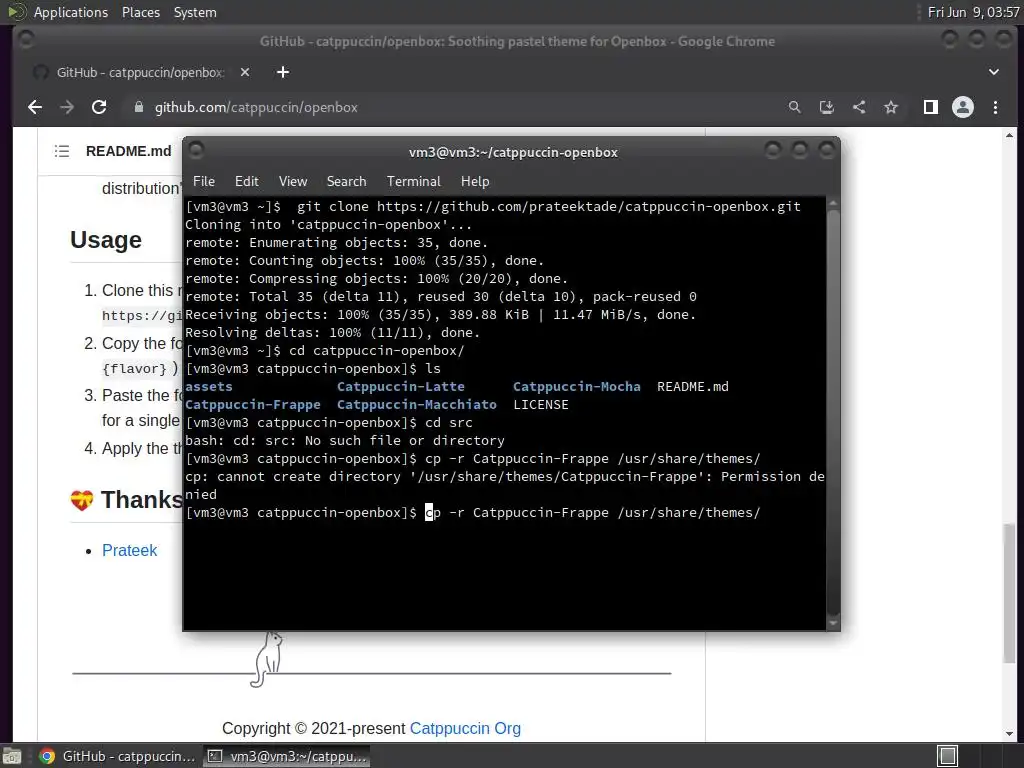
Task: Open the Catppuccin Org link
Action: (465, 728)
